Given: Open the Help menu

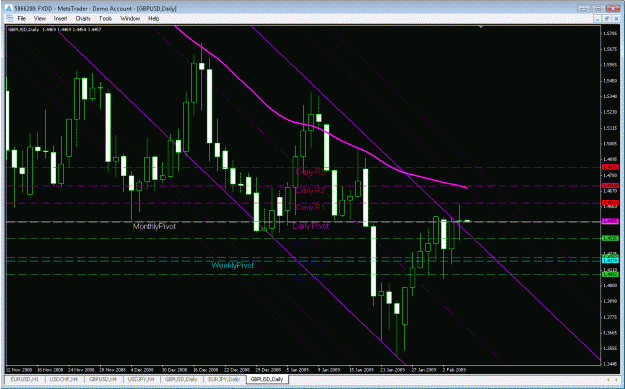Looking at the screenshot, I should (x=153, y=19).
